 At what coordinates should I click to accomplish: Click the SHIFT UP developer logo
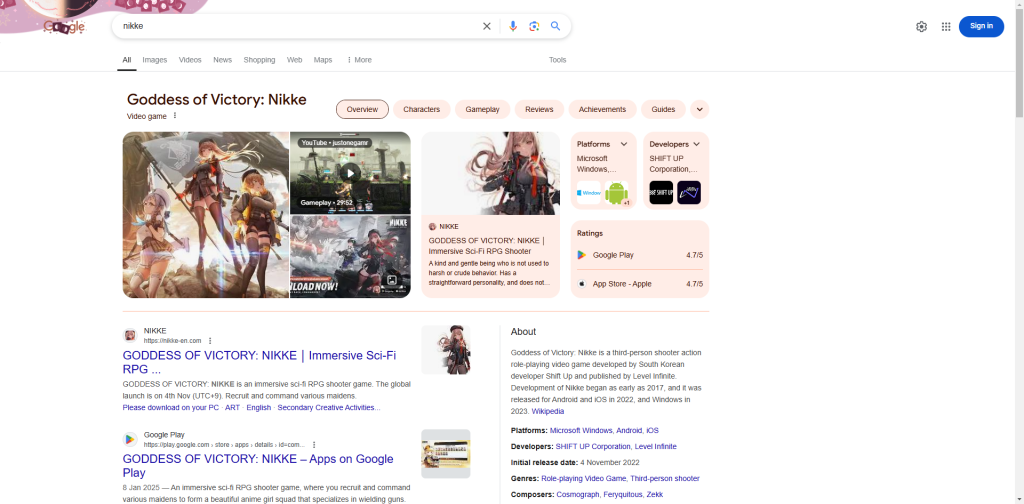tap(661, 192)
